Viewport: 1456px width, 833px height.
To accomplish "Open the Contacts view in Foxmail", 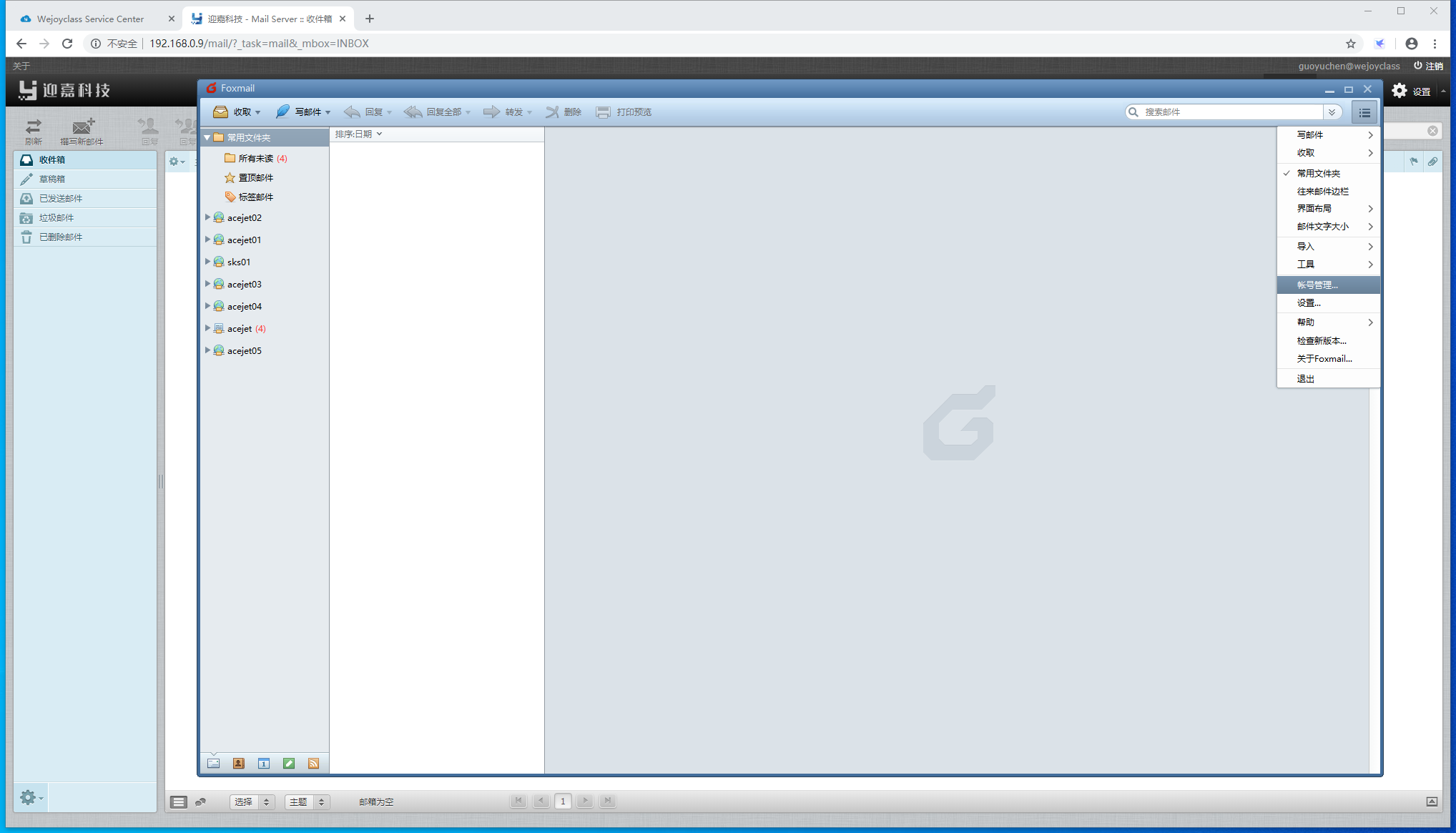I will [x=239, y=764].
